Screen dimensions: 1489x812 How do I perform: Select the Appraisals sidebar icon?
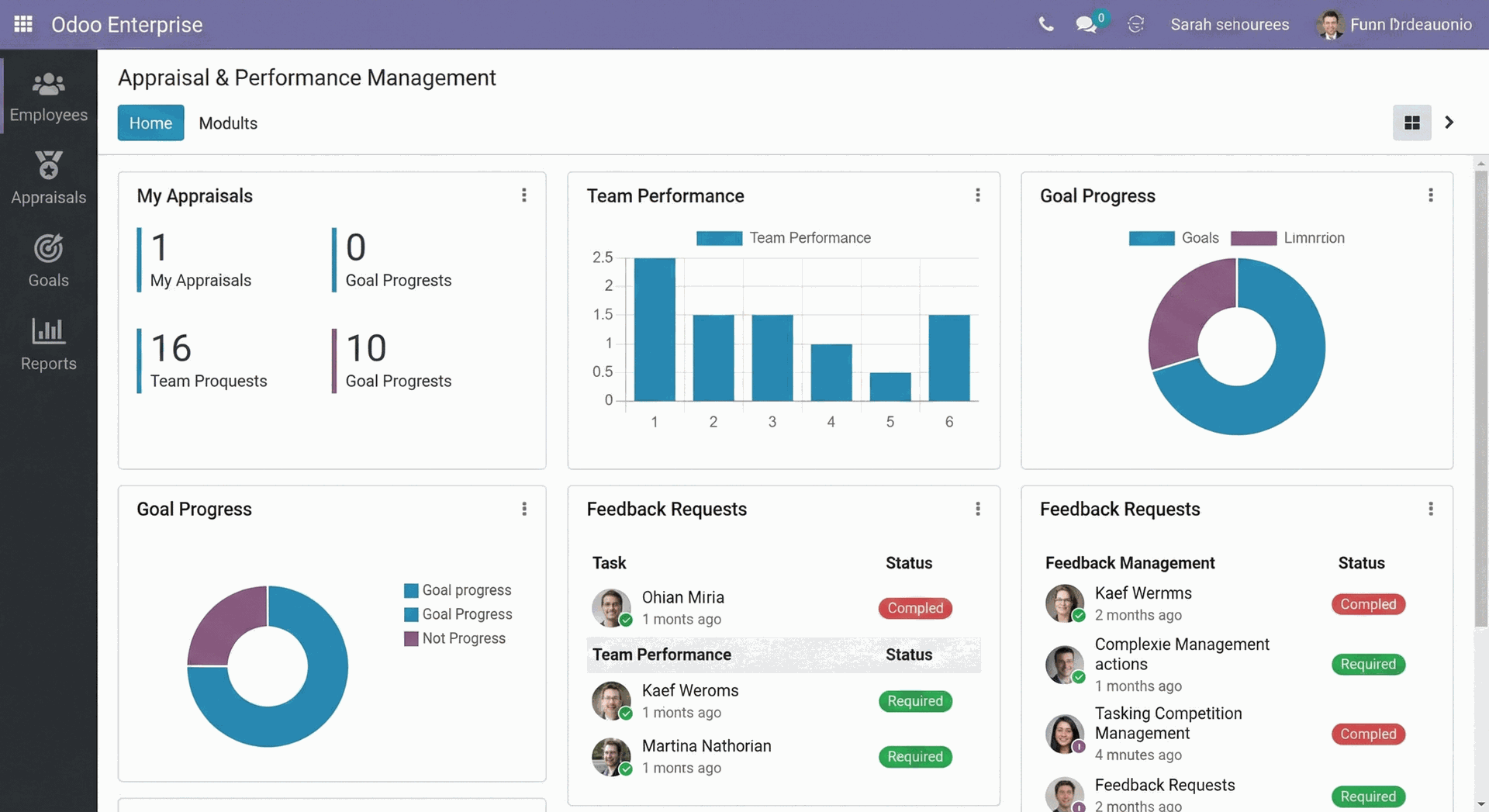(48, 178)
